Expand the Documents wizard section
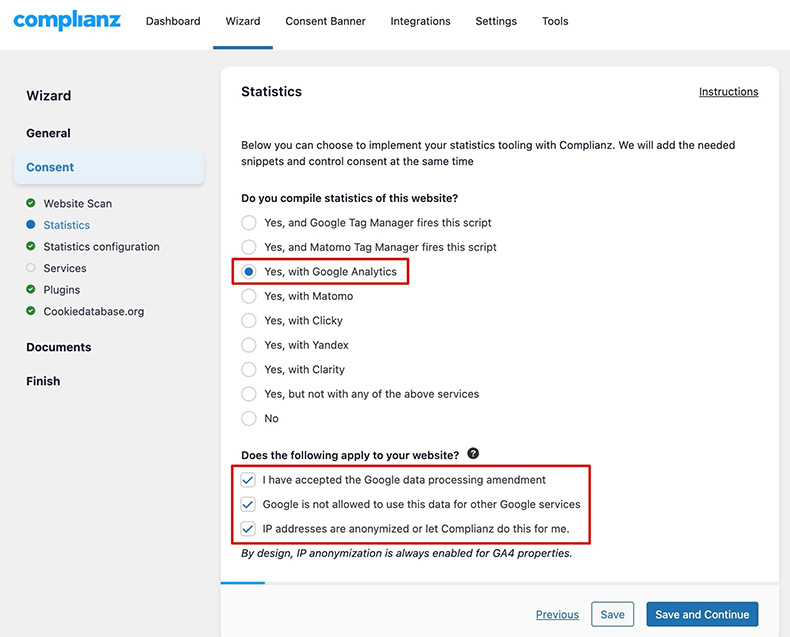Viewport: 790px width, 637px height. [59, 347]
